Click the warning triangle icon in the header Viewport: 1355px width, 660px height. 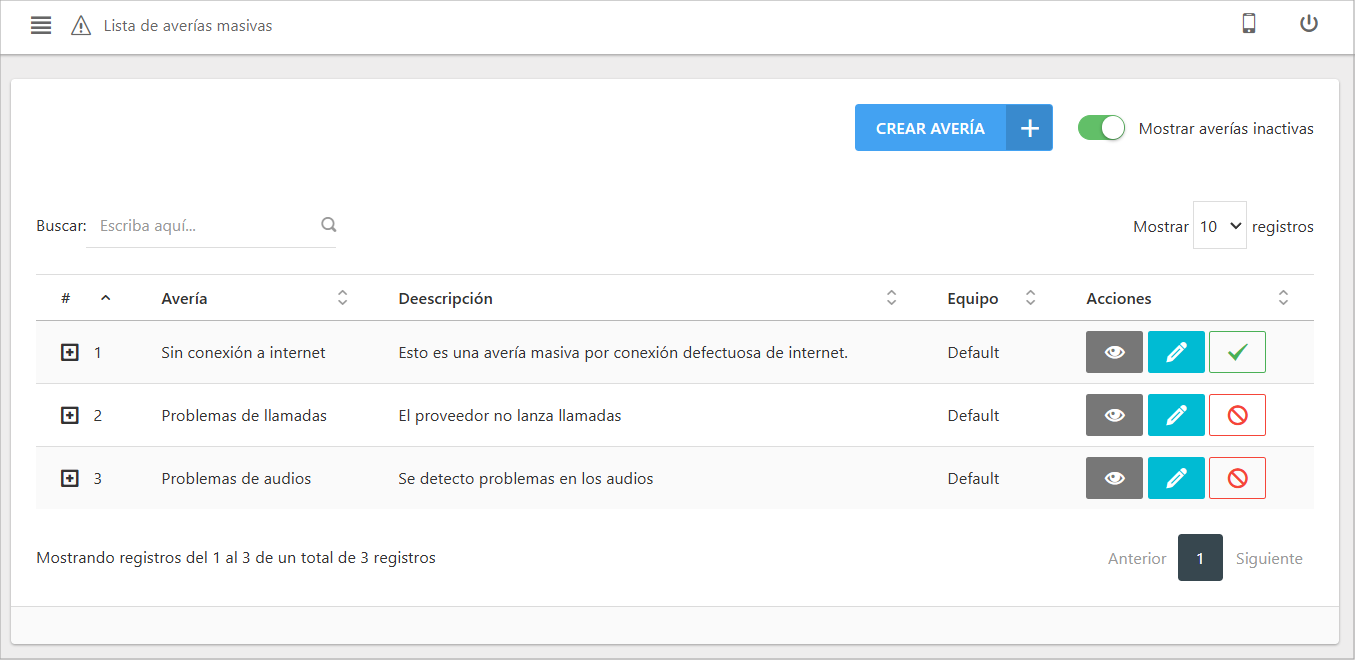[80, 25]
